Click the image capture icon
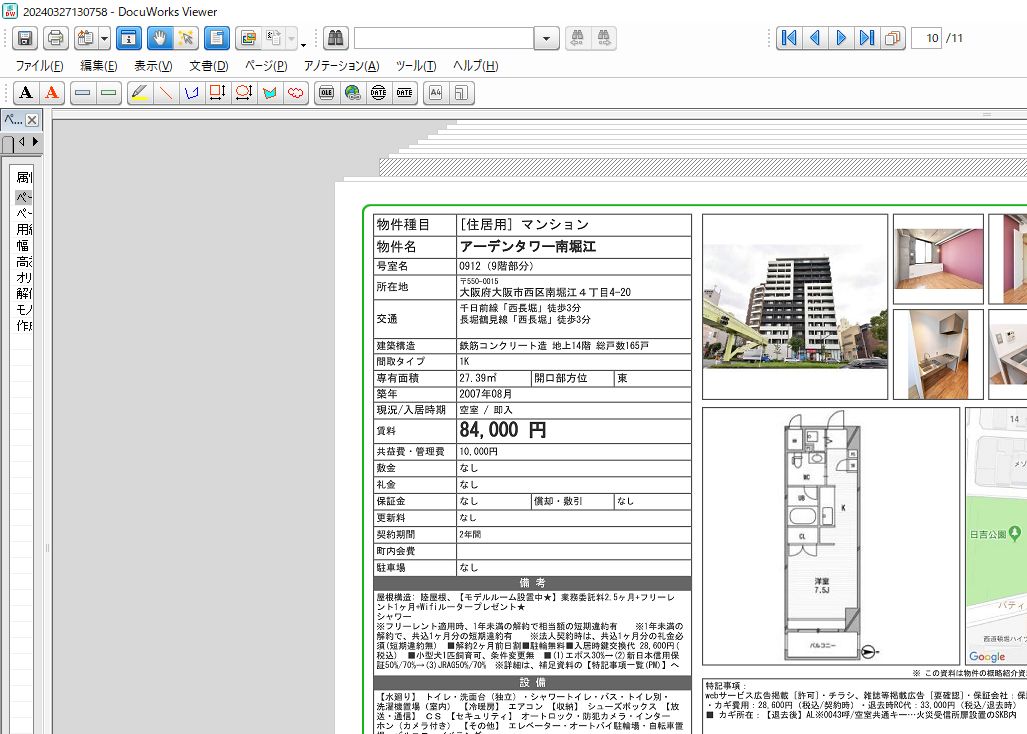Screen dimensions: 1027x734 pos(248,38)
